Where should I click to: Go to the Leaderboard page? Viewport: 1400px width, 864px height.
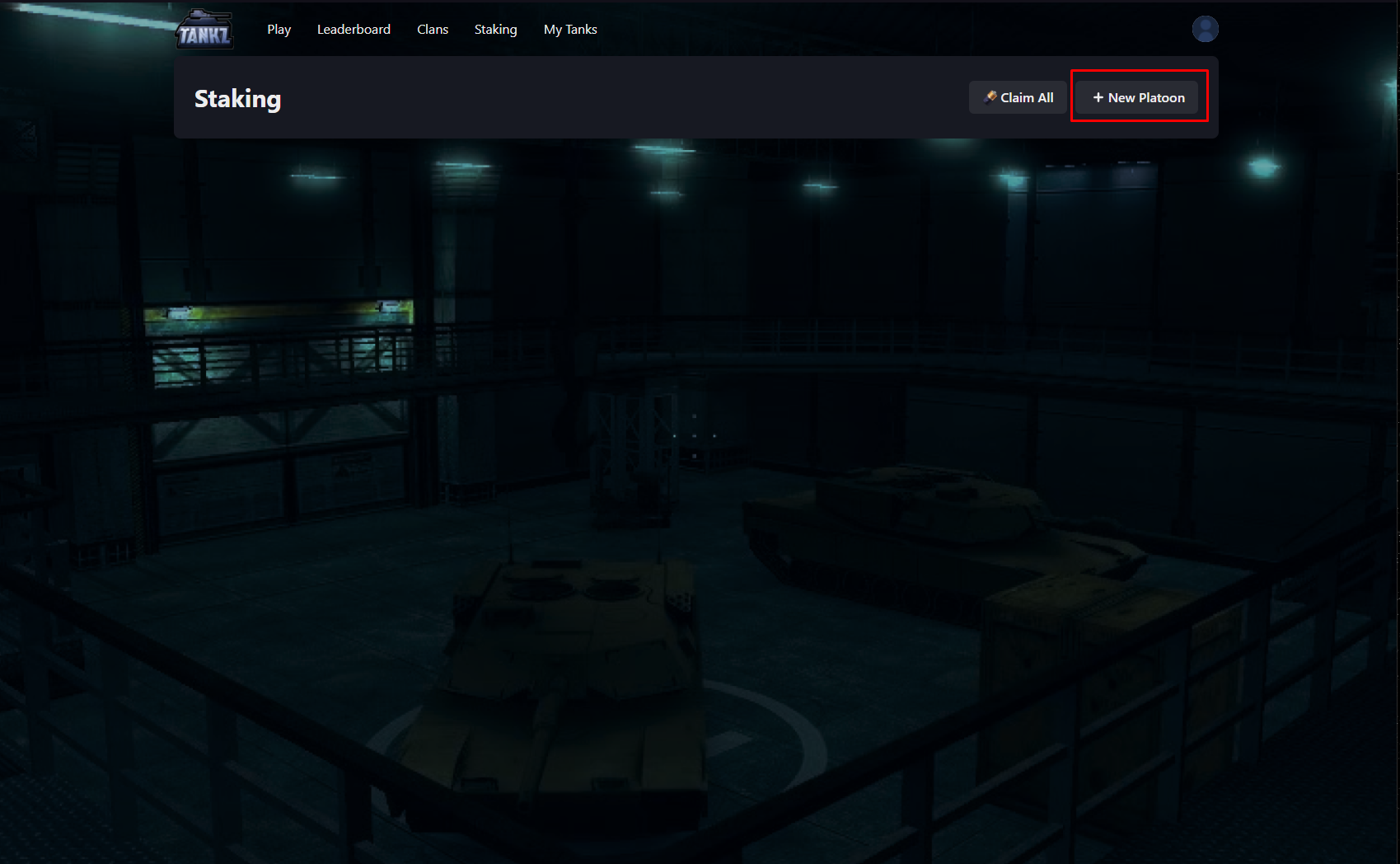click(x=354, y=30)
